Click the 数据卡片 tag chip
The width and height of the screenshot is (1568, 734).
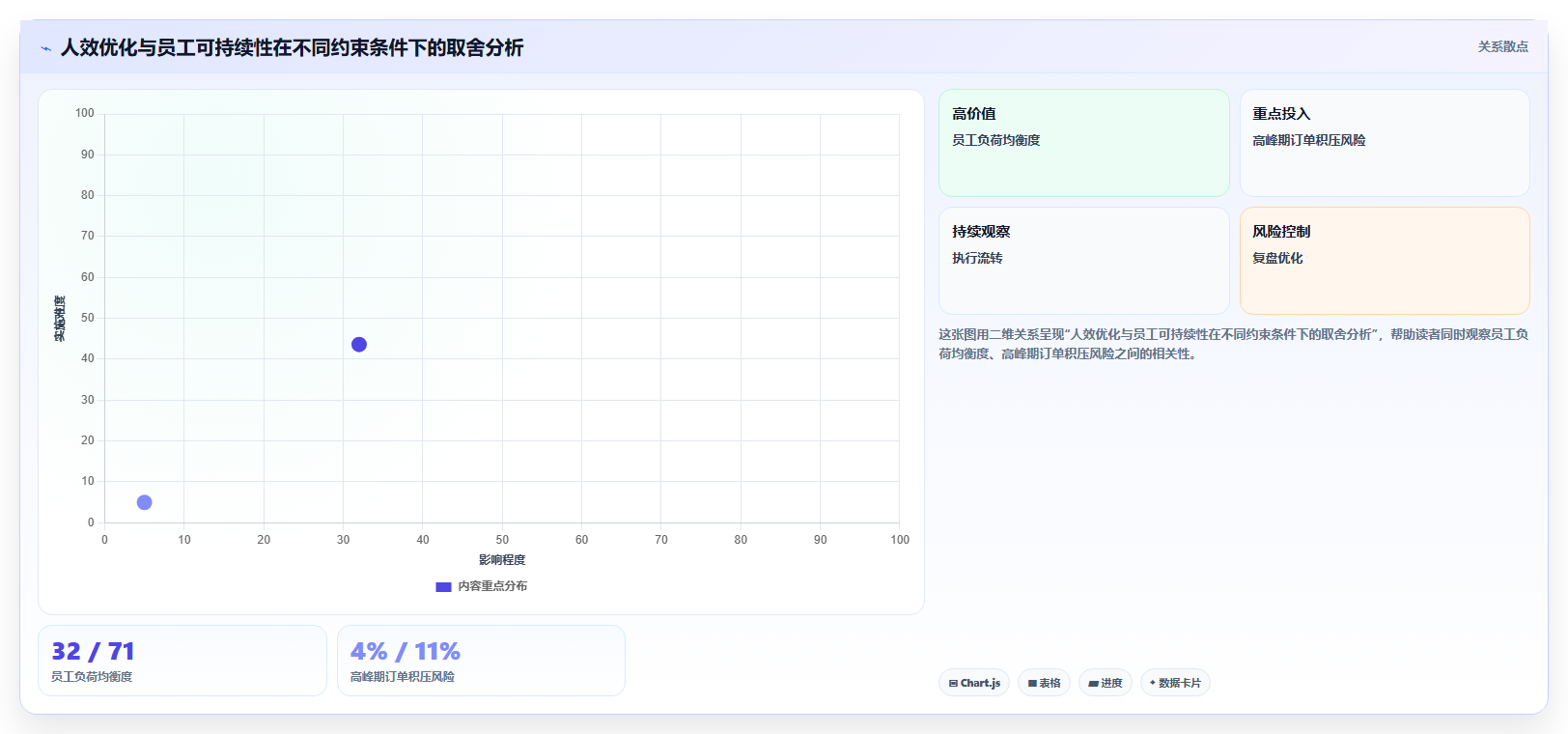1175,683
